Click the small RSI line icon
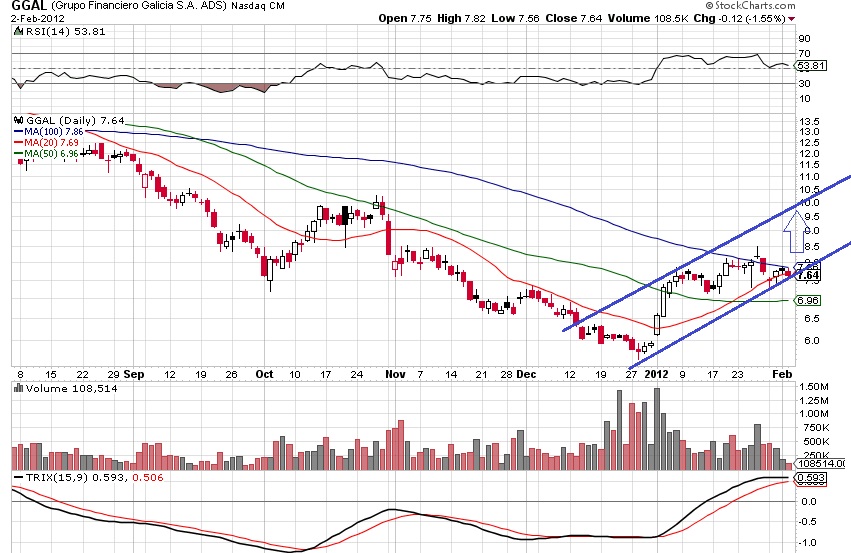The width and height of the screenshot is (851, 553). [18, 31]
